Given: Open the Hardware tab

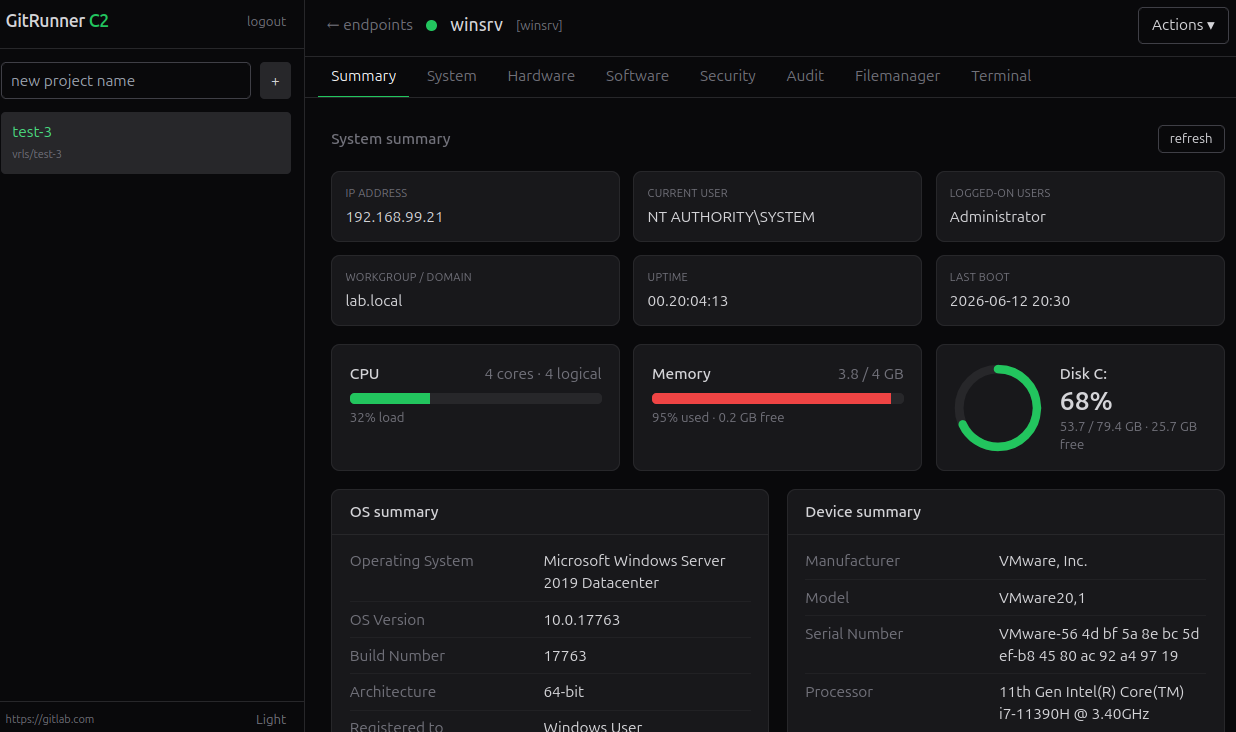Looking at the screenshot, I should [541, 76].
